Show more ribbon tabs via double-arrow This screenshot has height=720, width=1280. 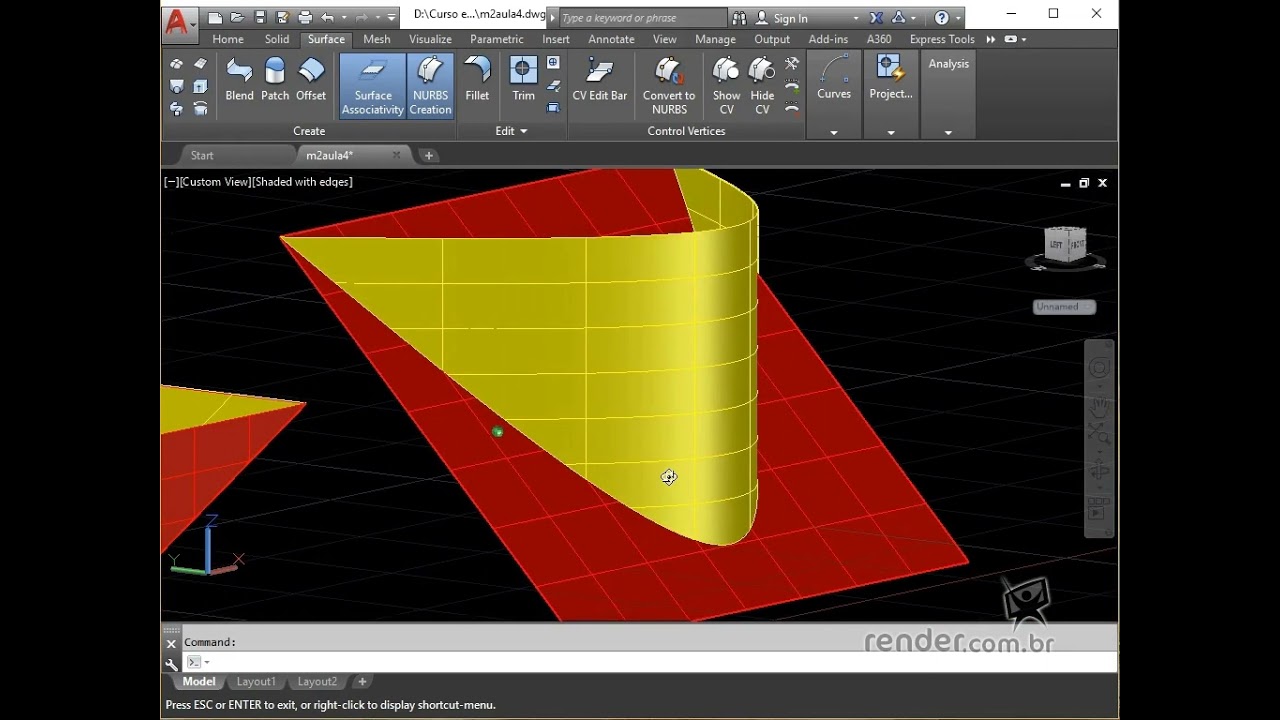991,39
